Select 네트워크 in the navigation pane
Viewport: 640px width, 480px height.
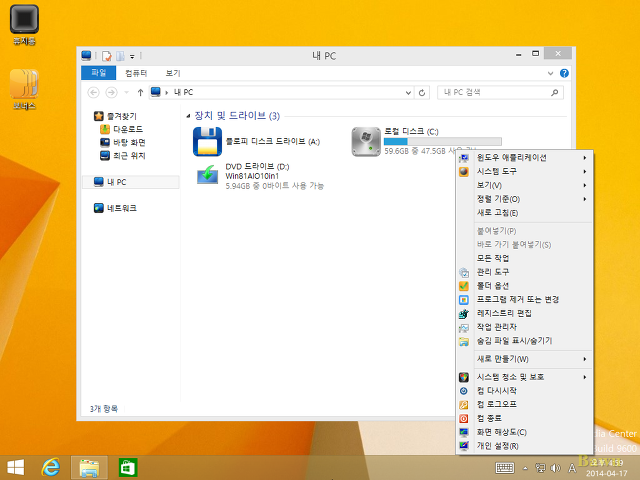click(x=116, y=208)
